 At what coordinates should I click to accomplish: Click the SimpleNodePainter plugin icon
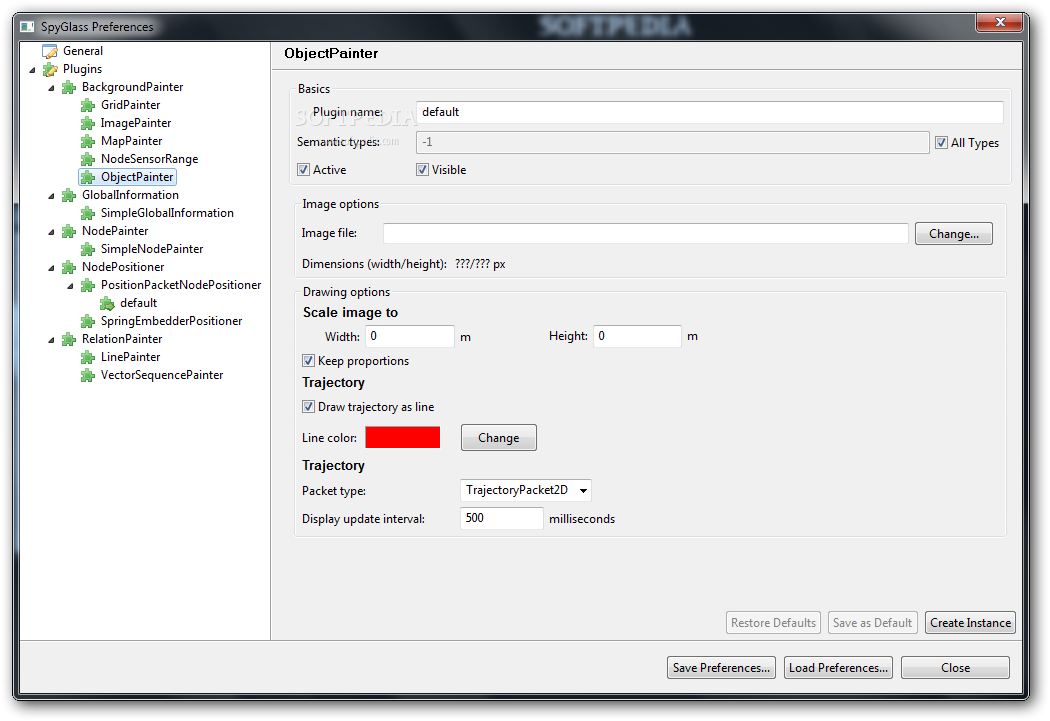coord(88,250)
